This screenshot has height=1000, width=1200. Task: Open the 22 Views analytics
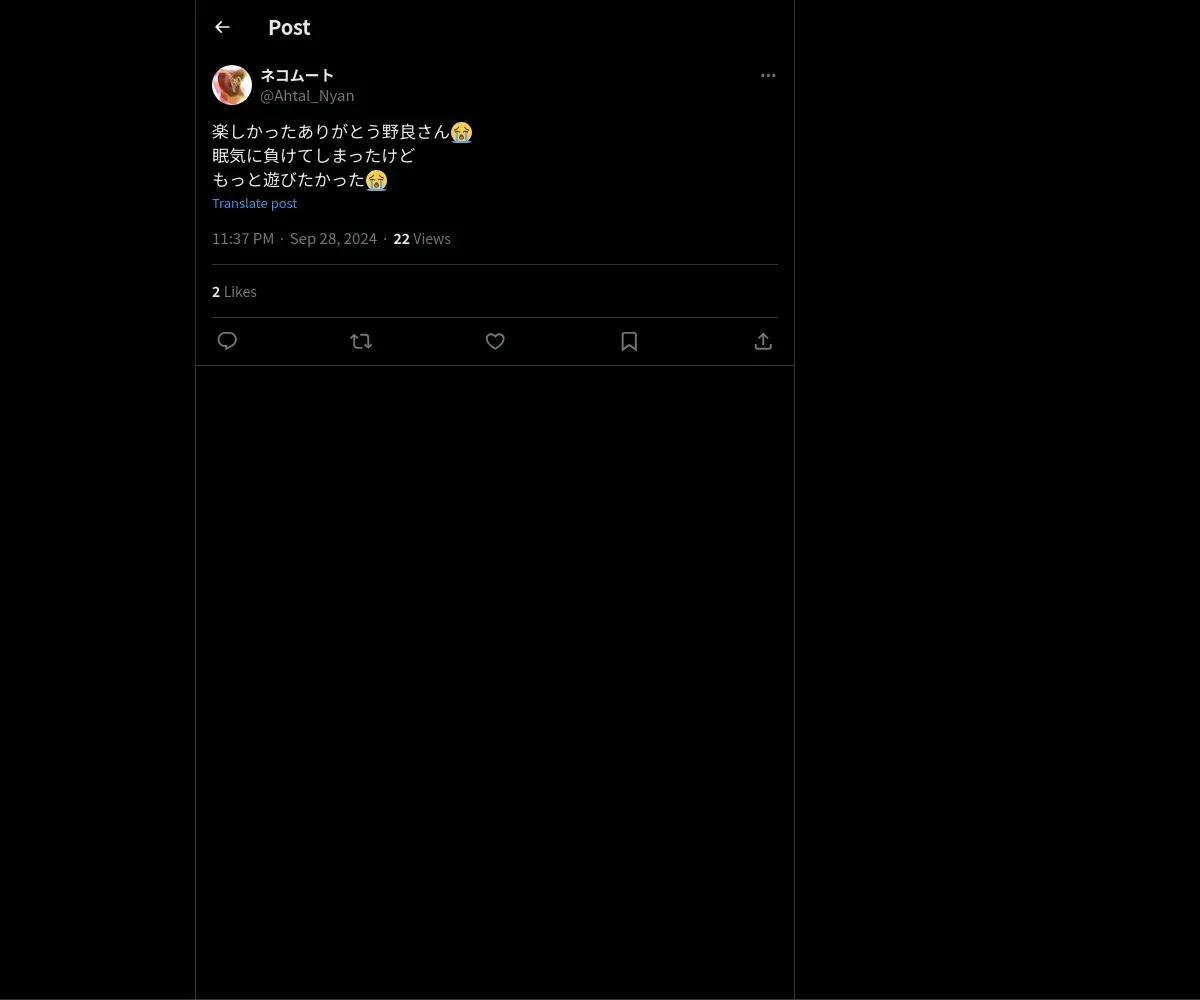pos(422,238)
